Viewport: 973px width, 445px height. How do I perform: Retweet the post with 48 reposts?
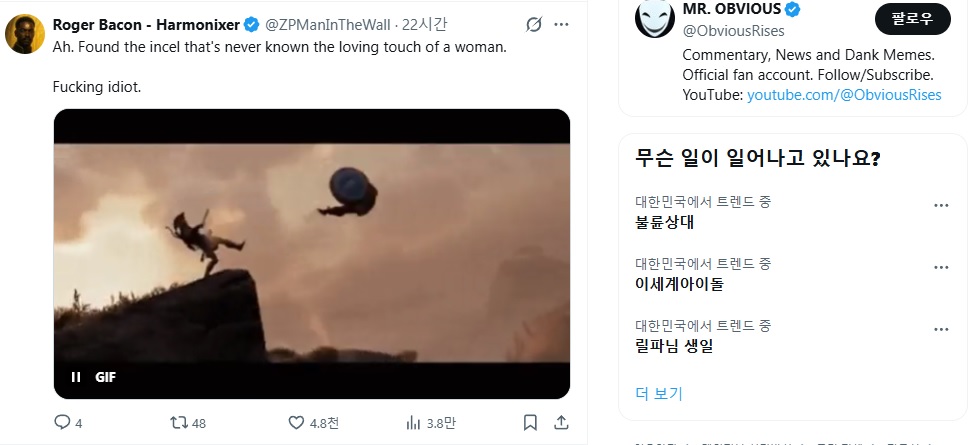coord(179,423)
